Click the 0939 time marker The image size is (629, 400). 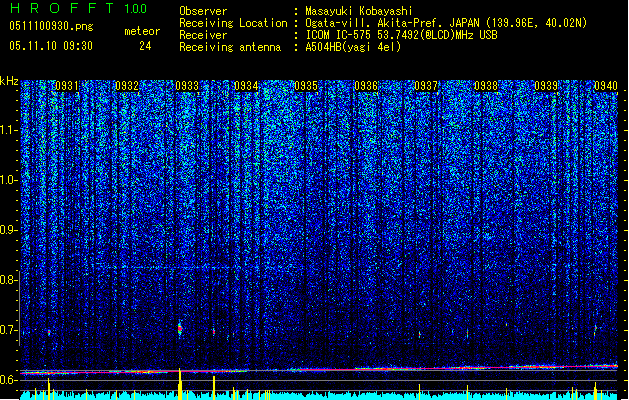pos(546,86)
